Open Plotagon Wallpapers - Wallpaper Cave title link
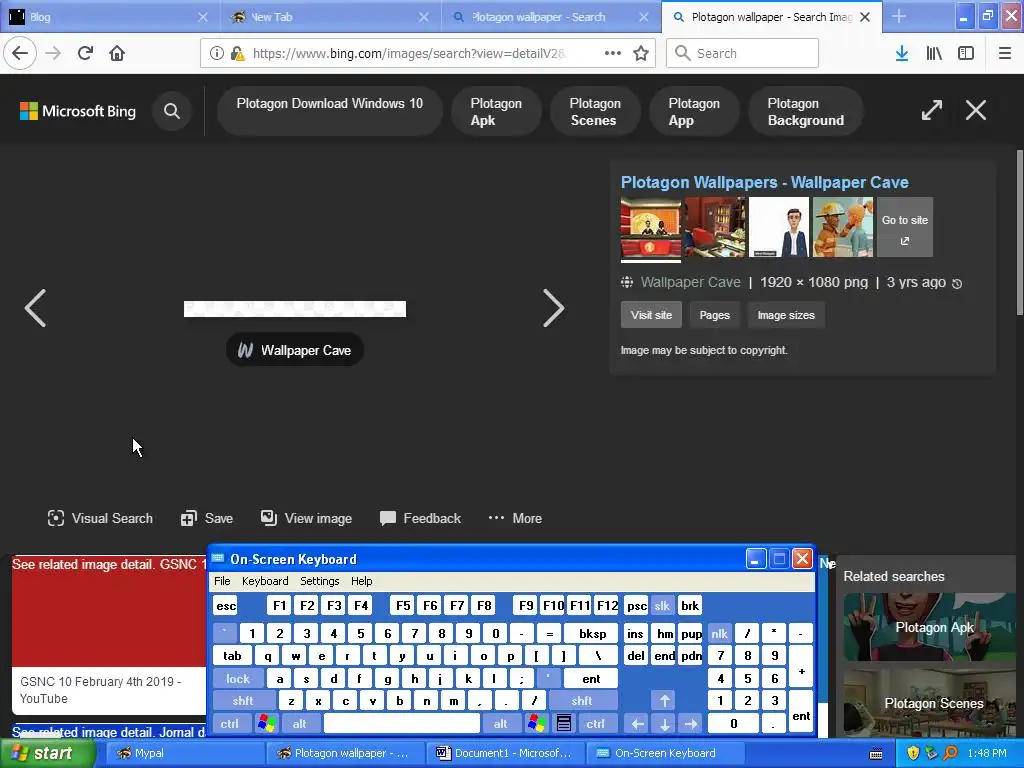Image resolution: width=1024 pixels, height=768 pixels. 764,182
